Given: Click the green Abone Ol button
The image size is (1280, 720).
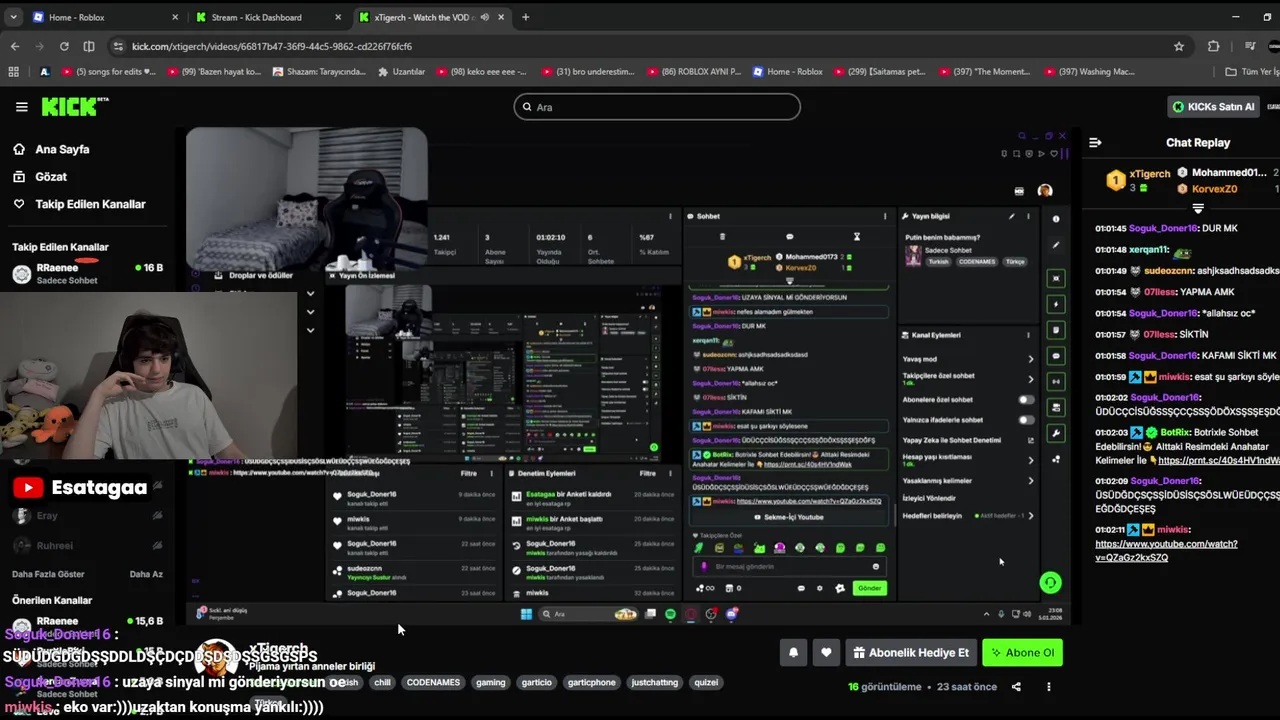Looking at the screenshot, I should coord(1022,653).
